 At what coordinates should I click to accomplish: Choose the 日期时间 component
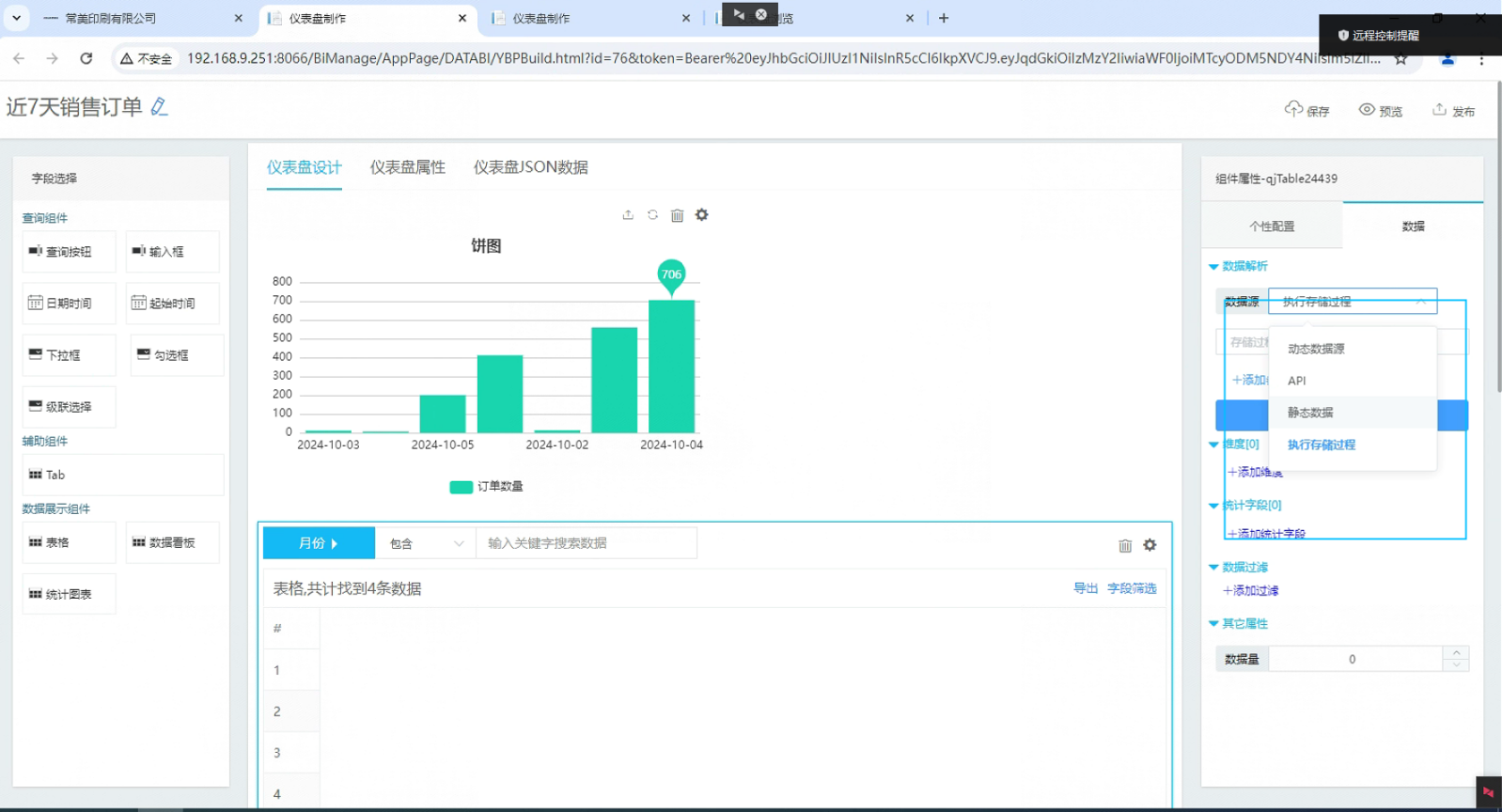coord(70,304)
